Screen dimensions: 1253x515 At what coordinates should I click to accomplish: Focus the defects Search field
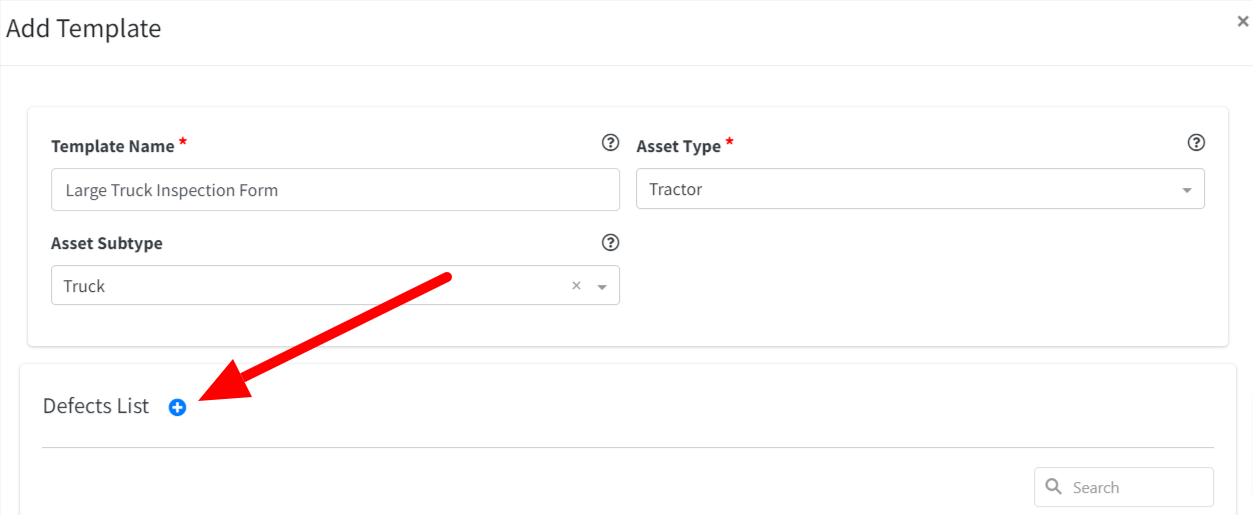[1124, 487]
